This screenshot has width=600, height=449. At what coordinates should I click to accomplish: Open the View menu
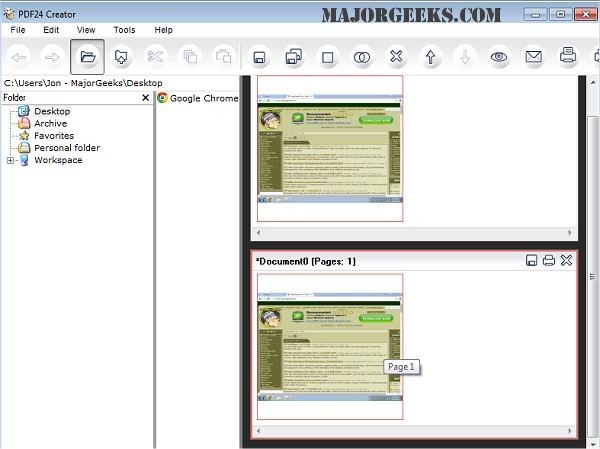pos(86,30)
